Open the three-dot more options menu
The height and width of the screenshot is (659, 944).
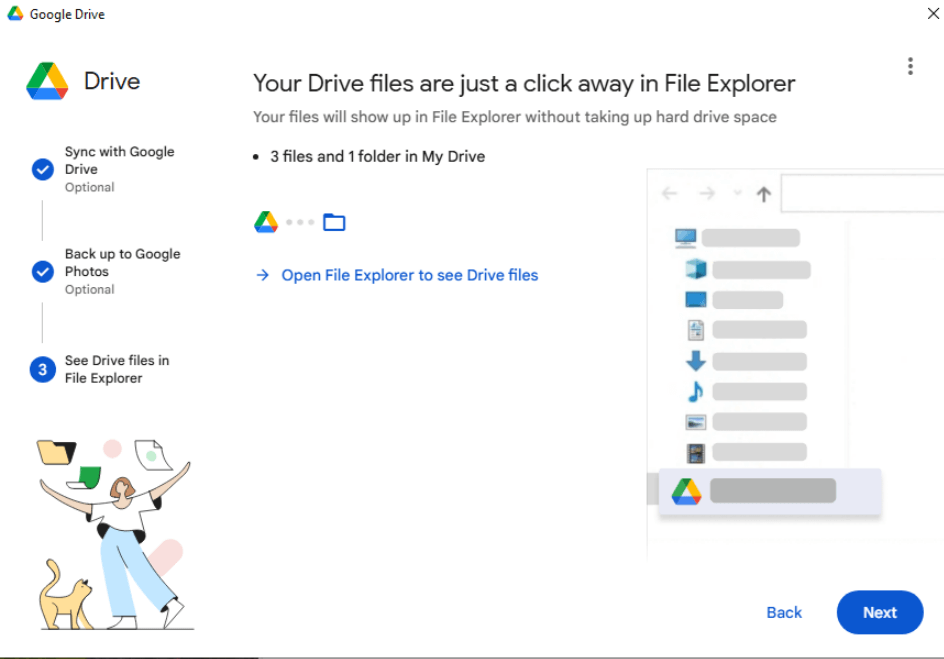pos(910,66)
